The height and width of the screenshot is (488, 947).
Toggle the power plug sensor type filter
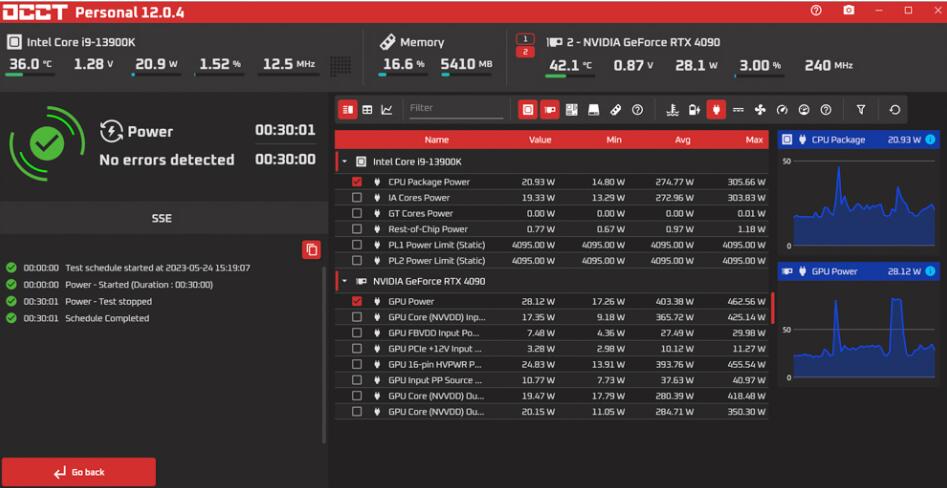(x=716, y=109)
